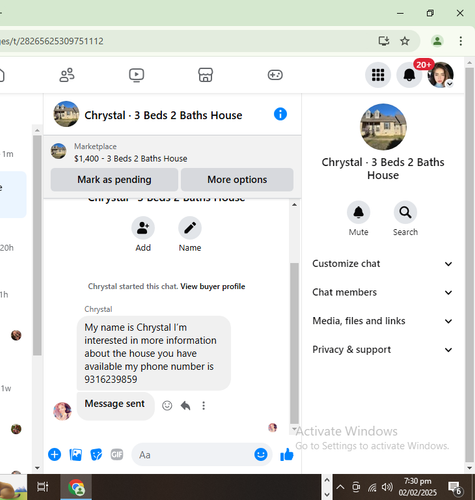Mute the conversation via bell icon

[x=359, y=212]
